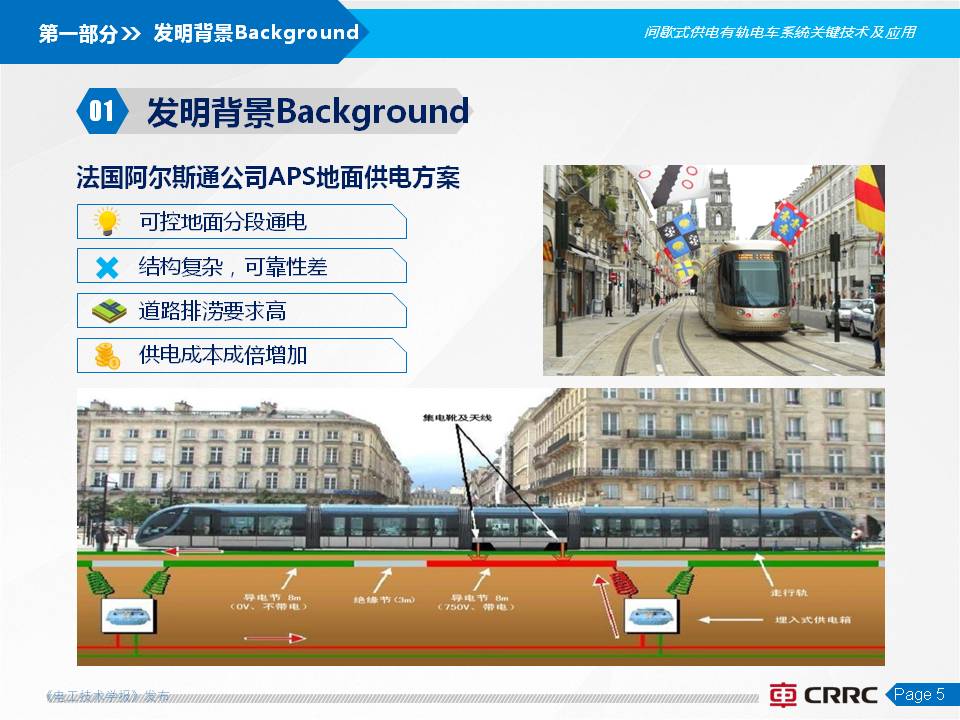Click the blue hexagon badge numbered 01
Image resolution: width=960 pixels, height=720 pixels.
coord(102,111)
